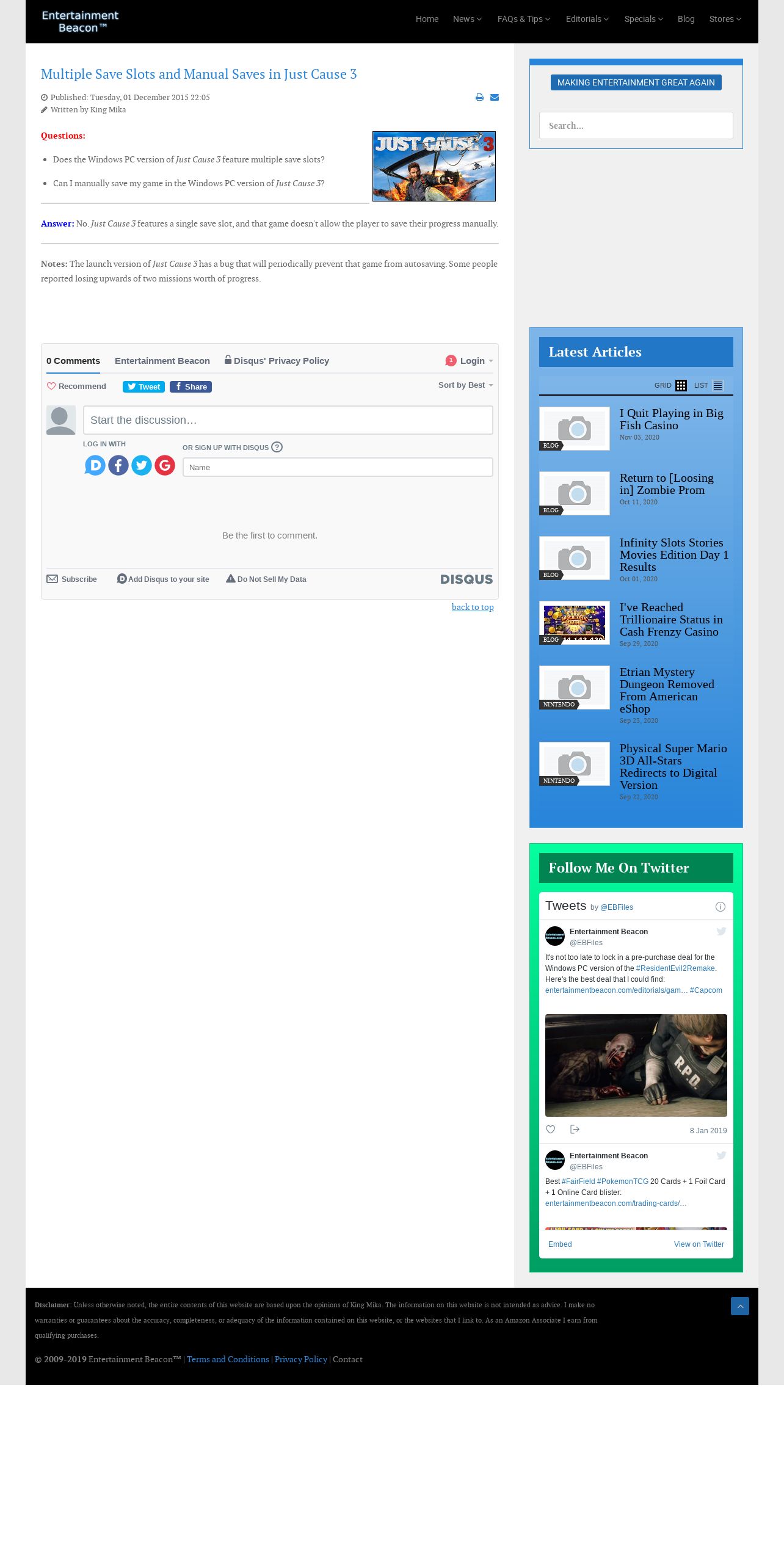Go to the Home menu item

coord(427,19)
